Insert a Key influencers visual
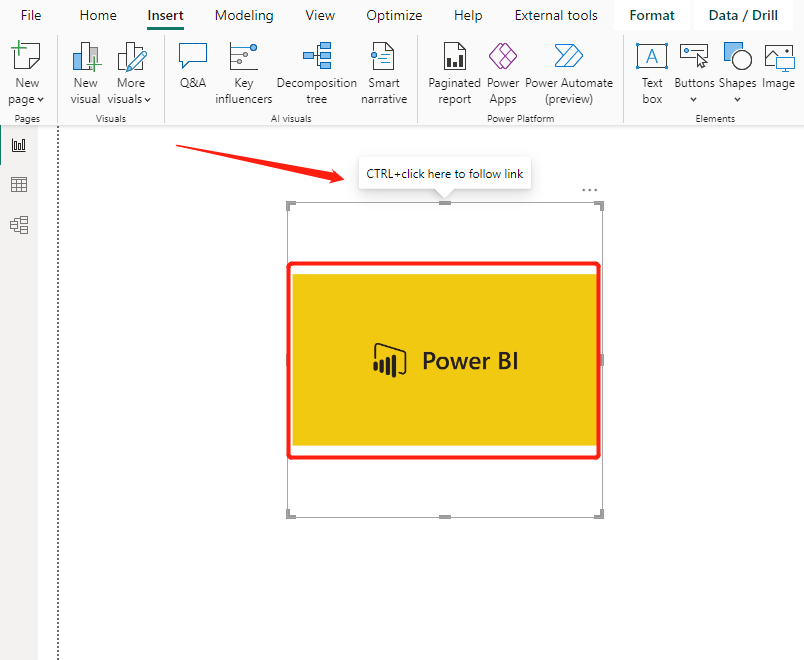Image resolution: width=804 pixels, height=660 pixels. pos(244,73)
